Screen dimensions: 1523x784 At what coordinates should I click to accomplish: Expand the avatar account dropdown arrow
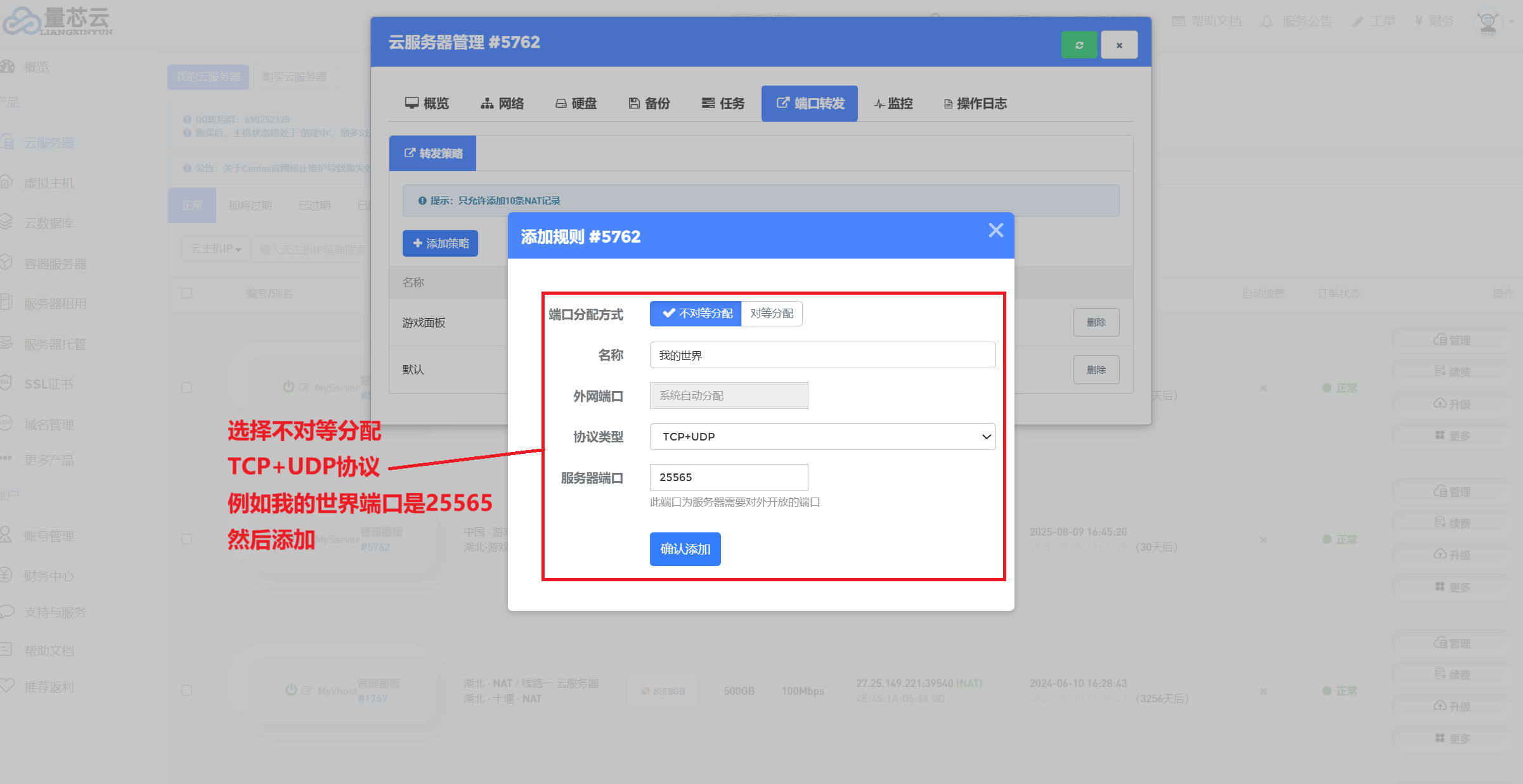tap(1512, 22)
